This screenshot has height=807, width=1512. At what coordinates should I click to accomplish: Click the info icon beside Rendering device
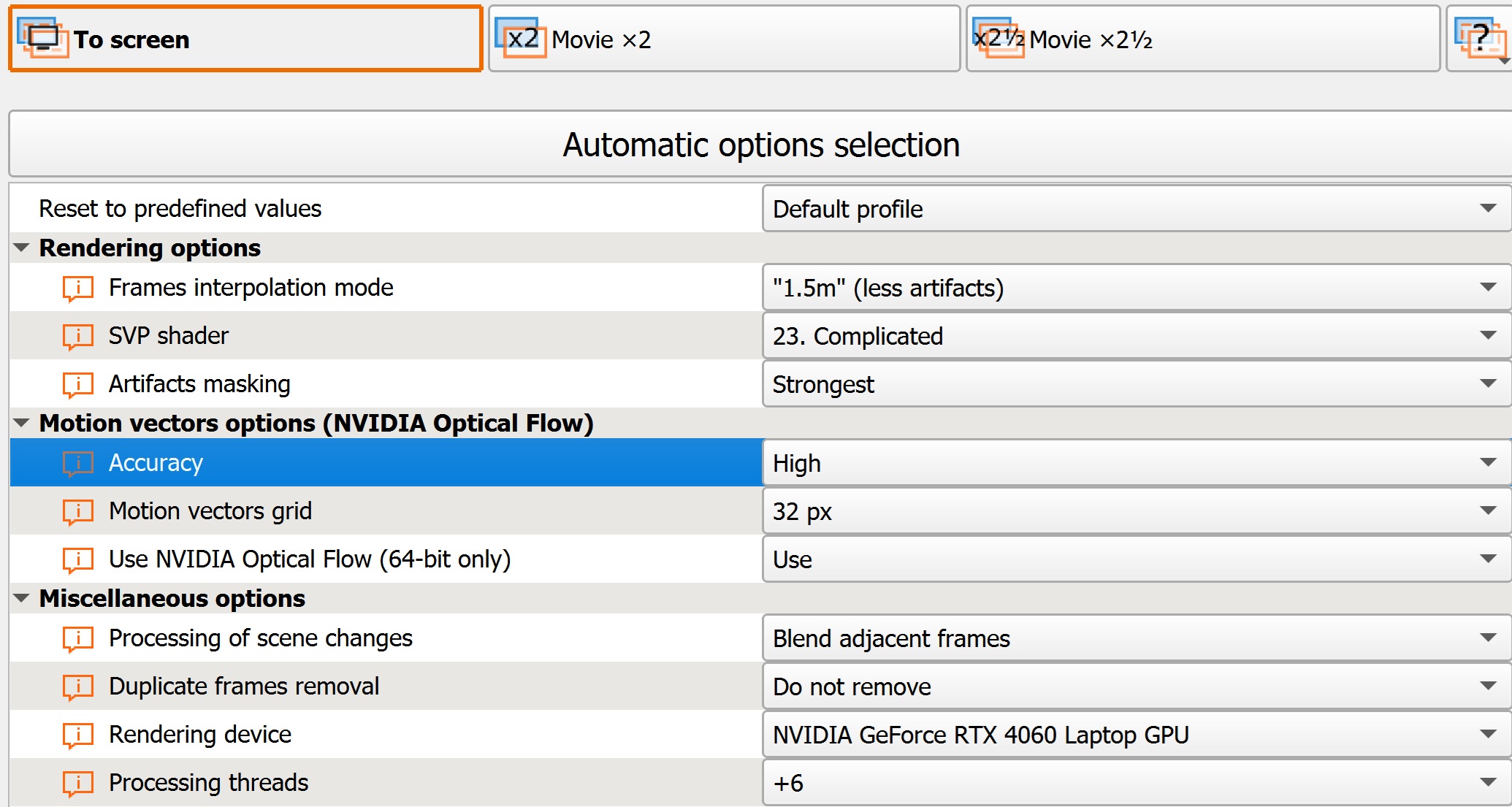click(x=77, y=735)
